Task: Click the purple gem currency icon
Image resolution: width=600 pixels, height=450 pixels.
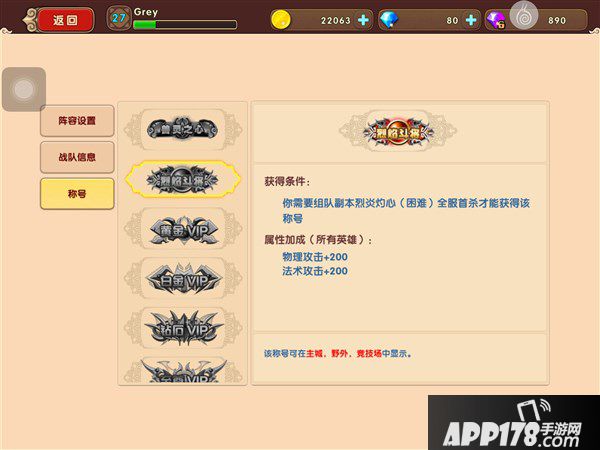Action: (496, 20)
